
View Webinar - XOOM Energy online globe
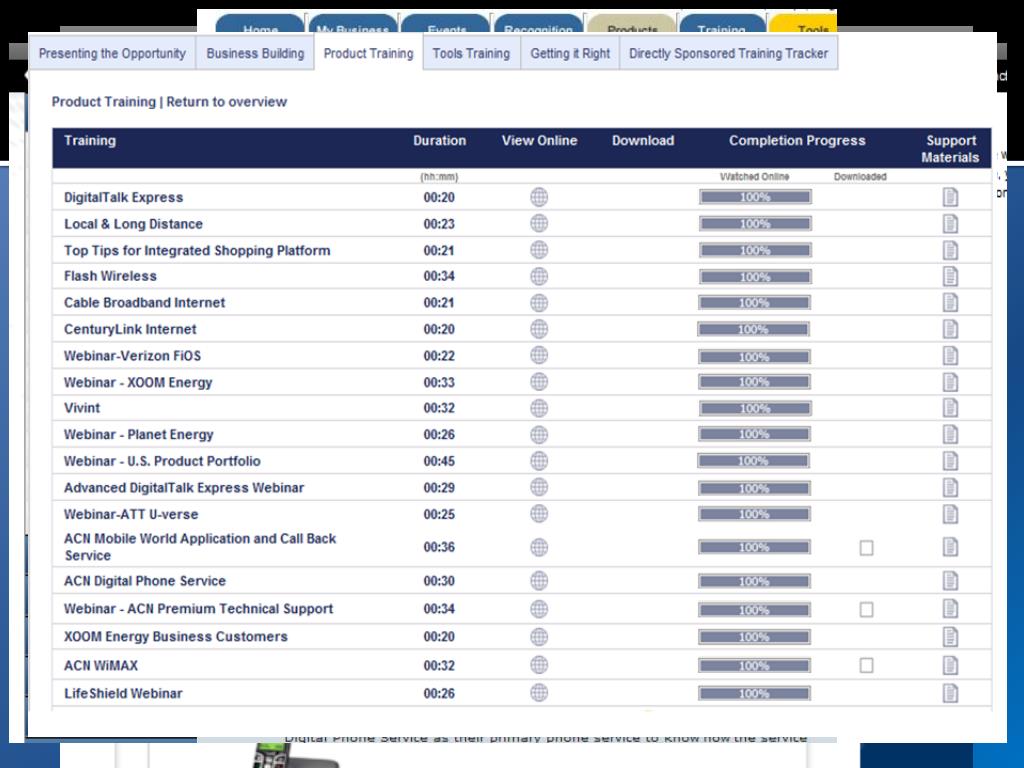[539, 382]
